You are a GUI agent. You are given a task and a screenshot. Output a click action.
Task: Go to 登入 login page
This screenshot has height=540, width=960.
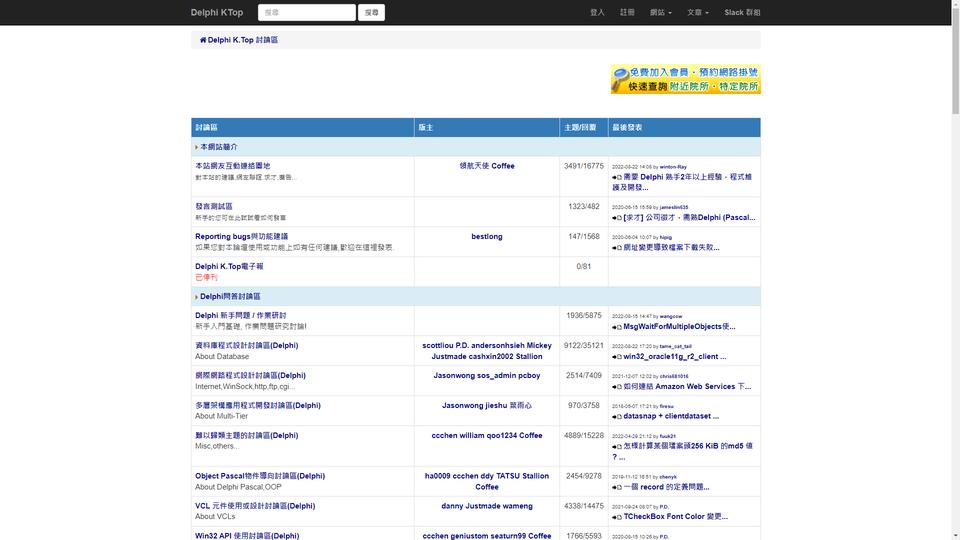click(597, 12)
